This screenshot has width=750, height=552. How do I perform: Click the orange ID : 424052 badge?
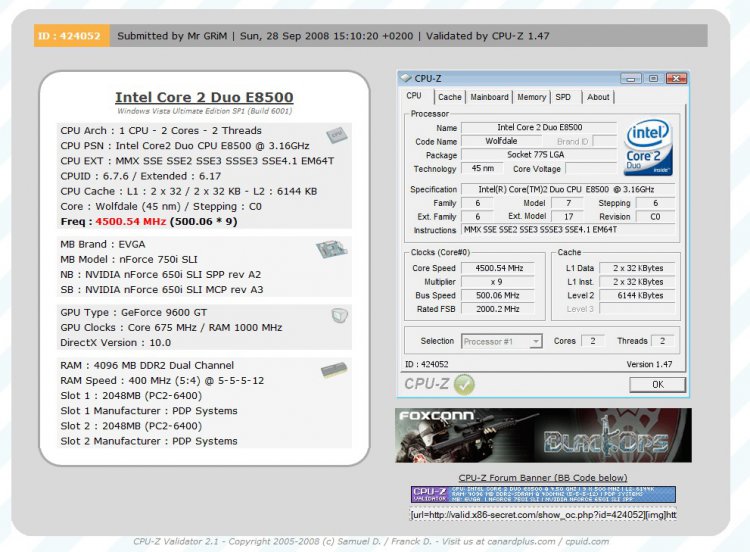click(x=72, y=36)
